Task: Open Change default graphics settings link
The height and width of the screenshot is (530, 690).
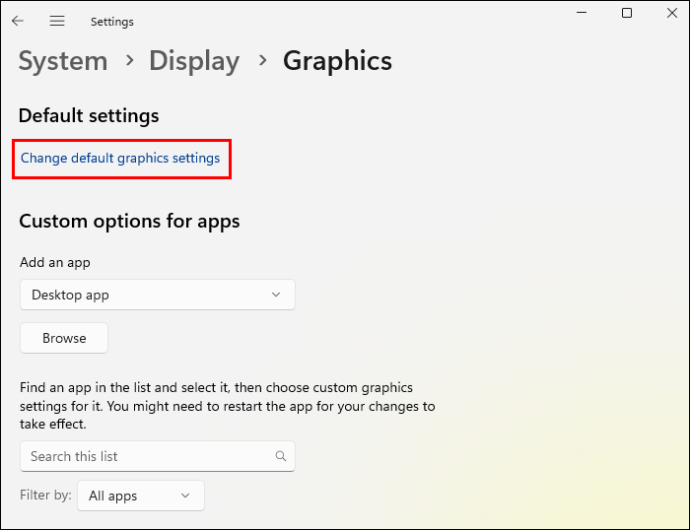Action: point(120,158)
